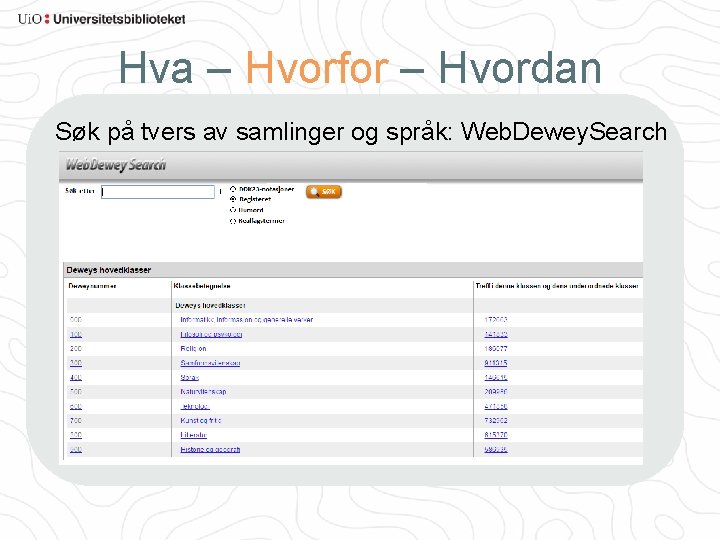
Task: Open the Naturvitenskap class link
Action: pos(203,392)
